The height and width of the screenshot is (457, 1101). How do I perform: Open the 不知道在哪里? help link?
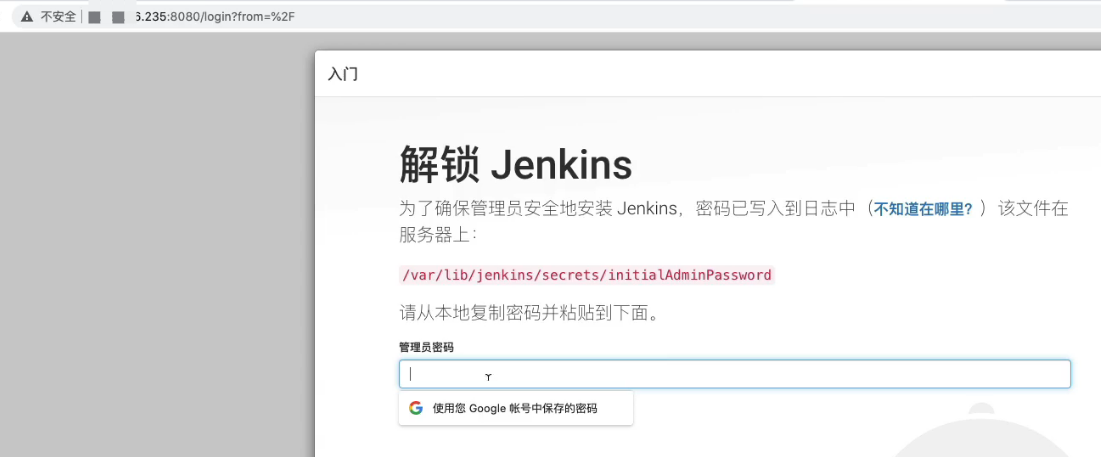click(x=923, y=209)
